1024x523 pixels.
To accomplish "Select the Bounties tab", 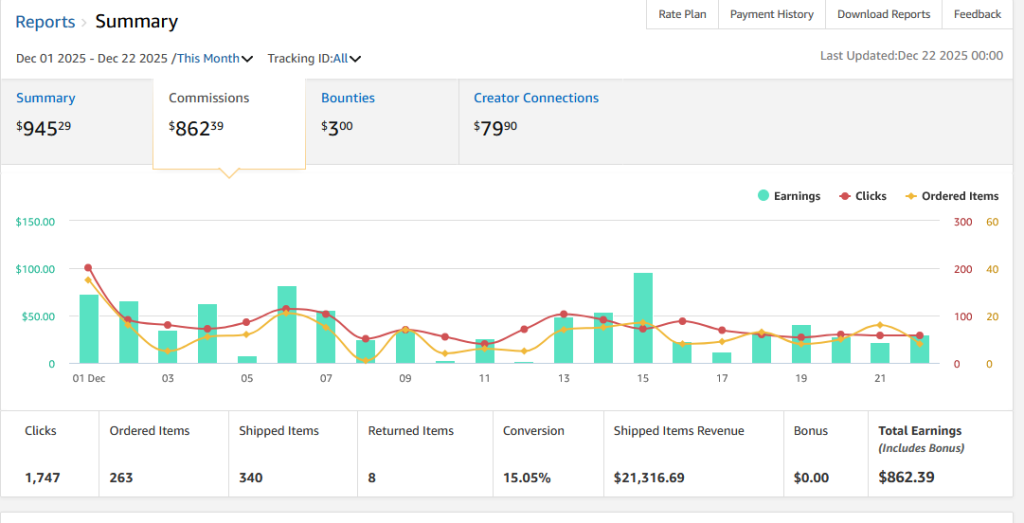I will click(348, 98).
